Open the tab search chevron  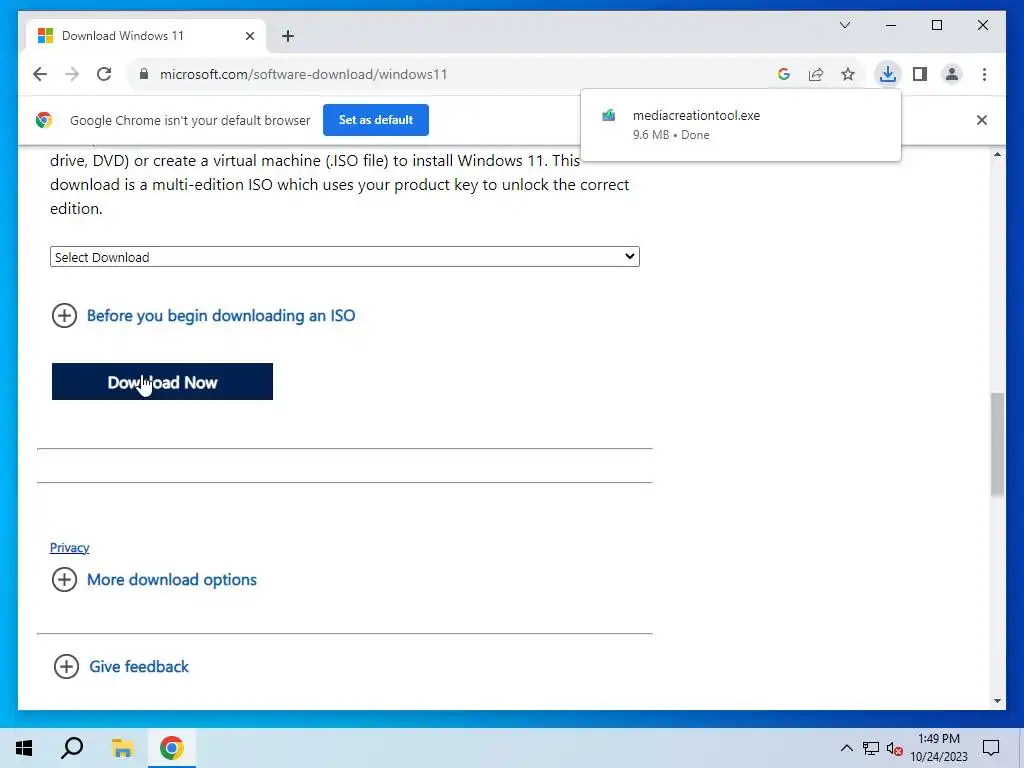(845, 25)
